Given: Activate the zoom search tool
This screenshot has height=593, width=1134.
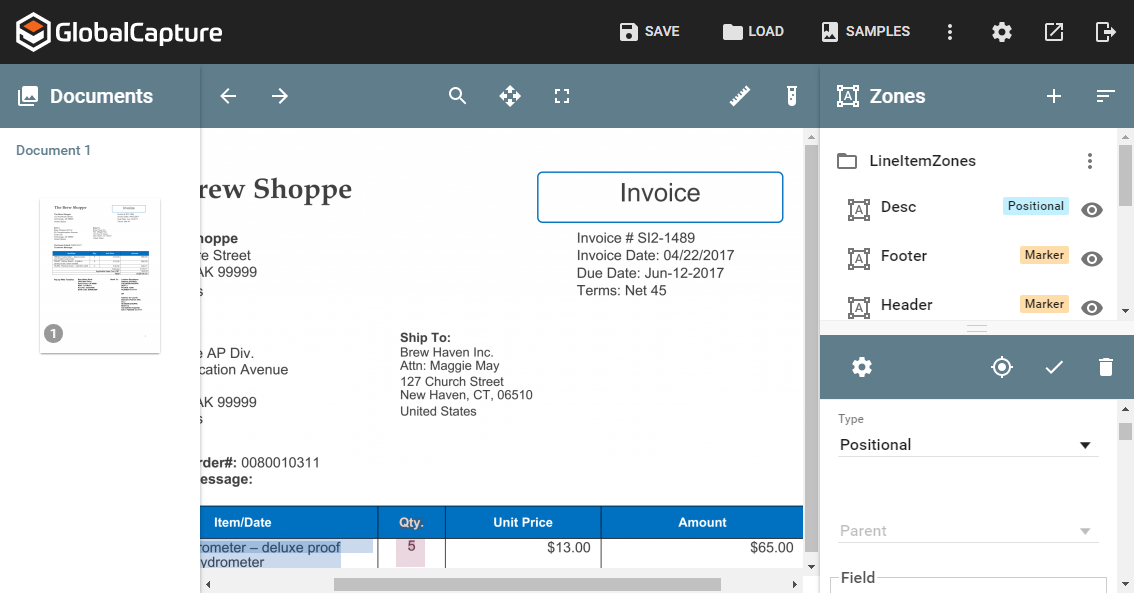Looking at the screenshot, I should click(458, 96).
